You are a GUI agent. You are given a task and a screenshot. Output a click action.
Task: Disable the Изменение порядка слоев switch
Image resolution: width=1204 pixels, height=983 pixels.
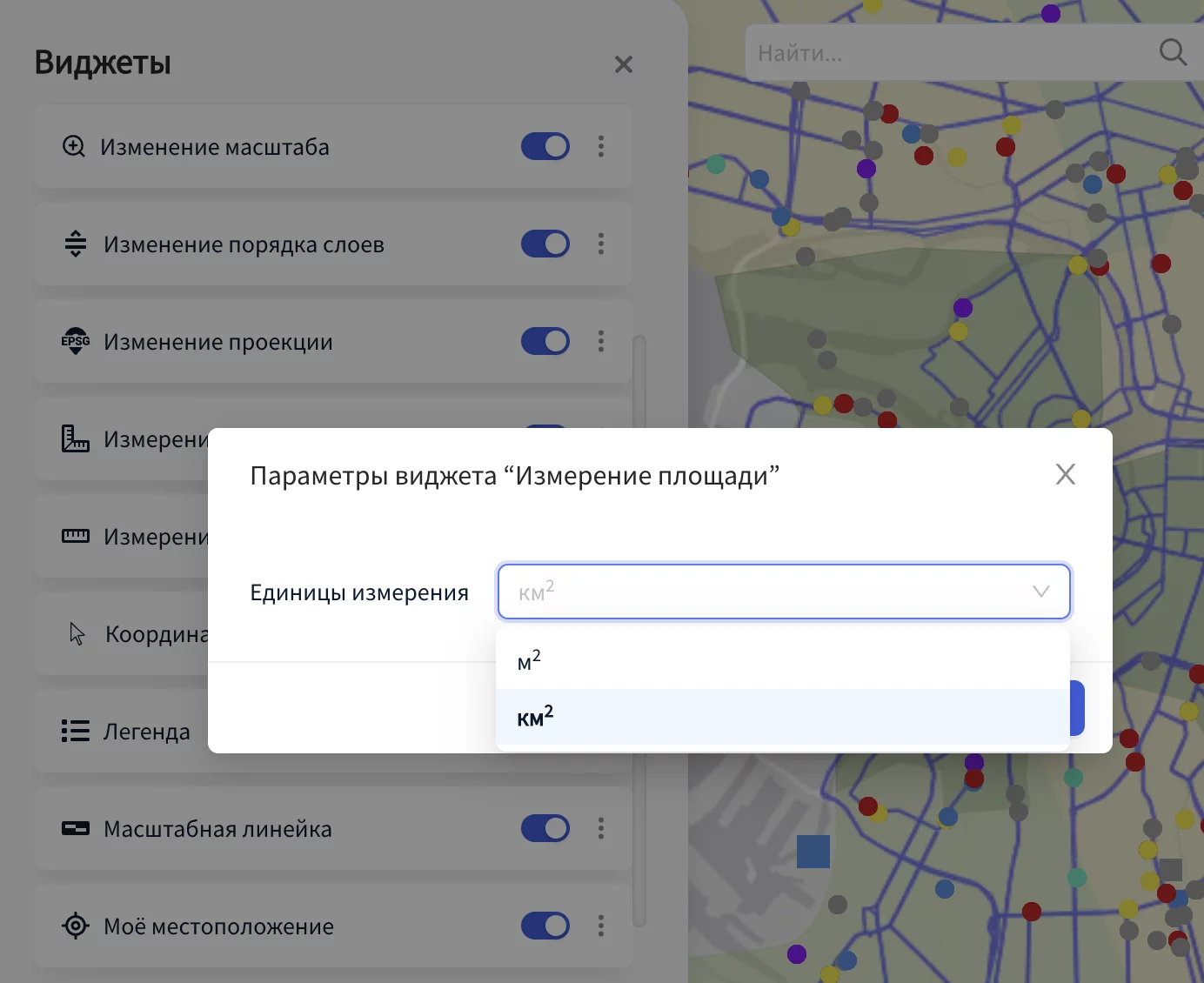545,244
